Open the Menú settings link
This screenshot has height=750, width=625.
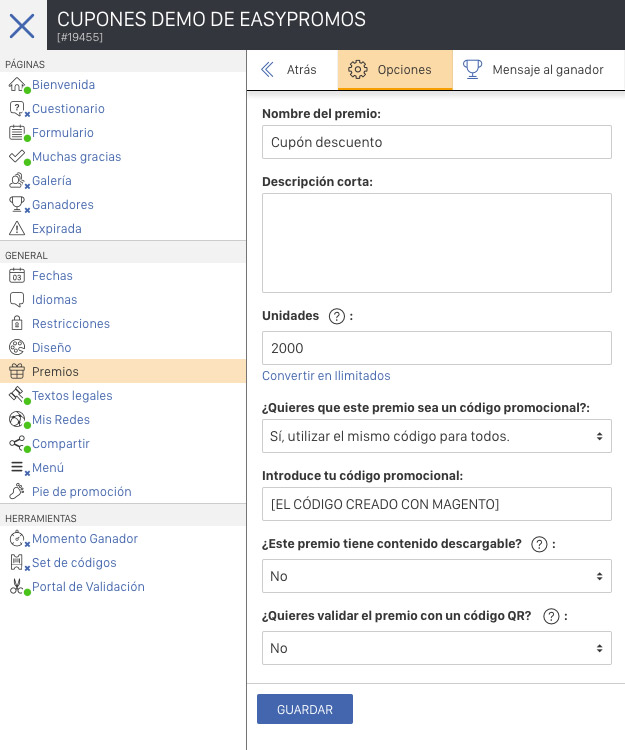tap(48, 467)
